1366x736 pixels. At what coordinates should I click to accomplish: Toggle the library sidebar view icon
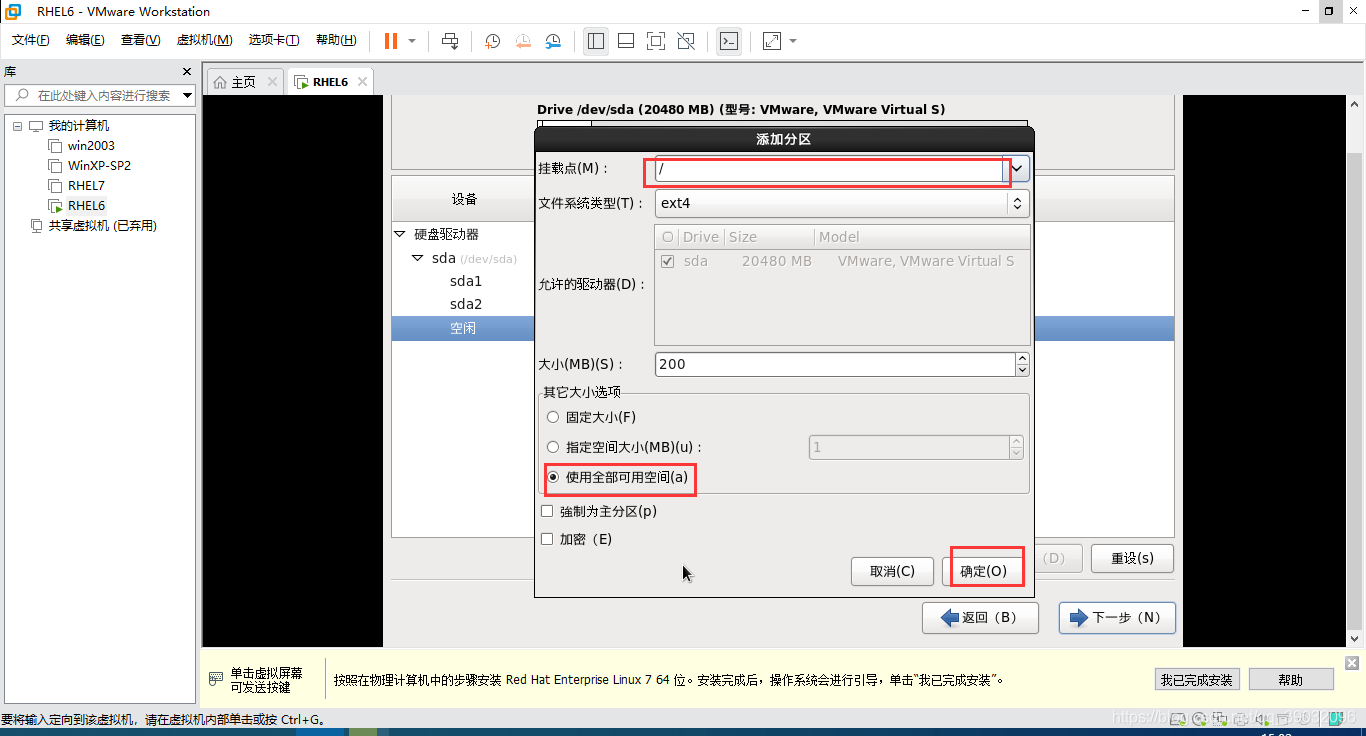tap(596, 41)
